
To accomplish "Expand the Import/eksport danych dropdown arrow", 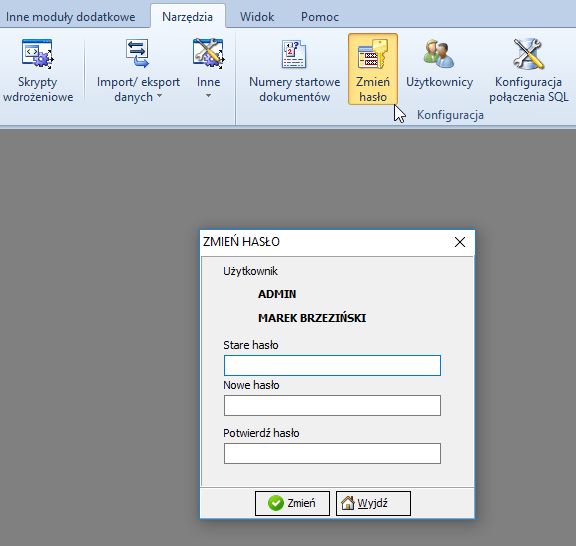I will coord(159,96).
